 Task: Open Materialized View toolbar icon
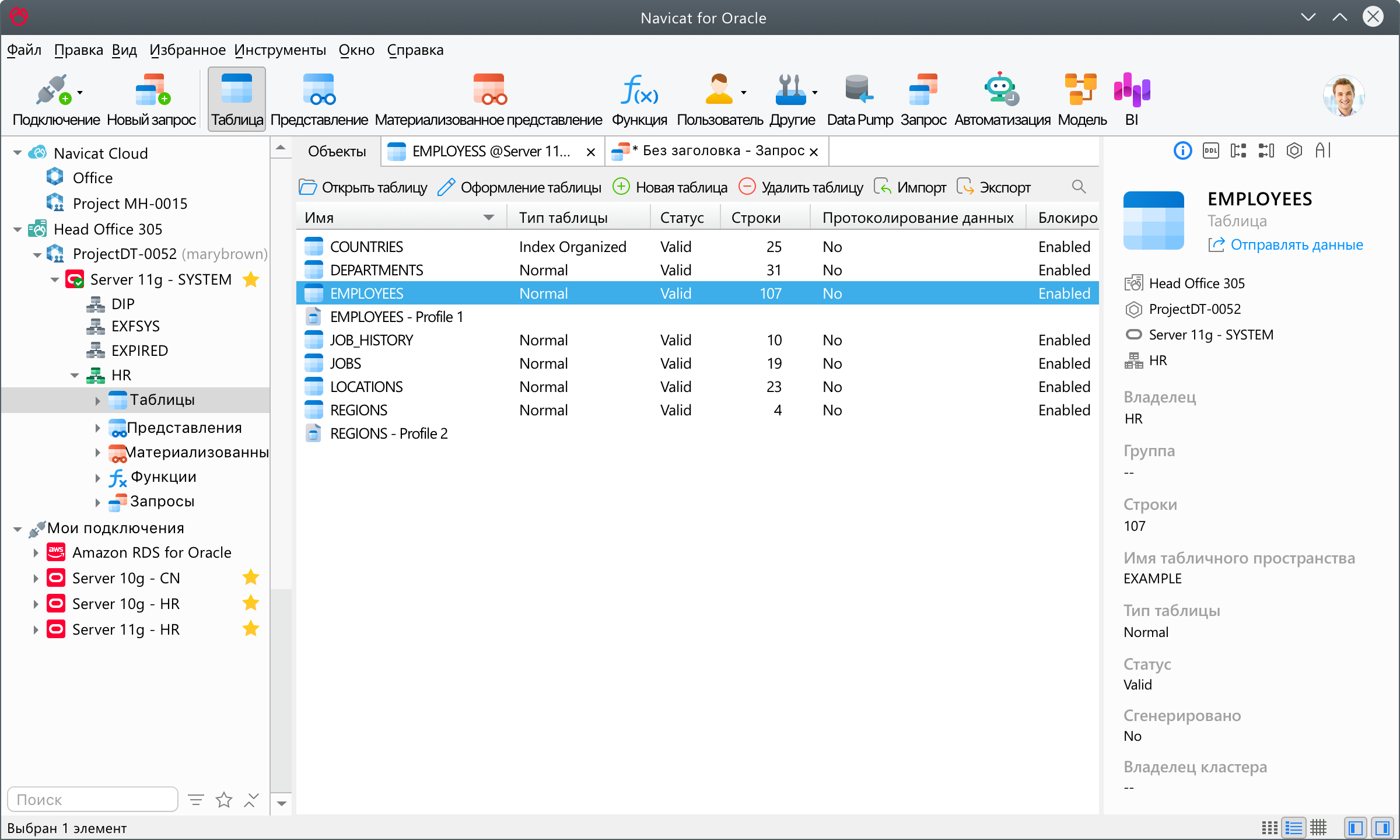pos(488,100)
